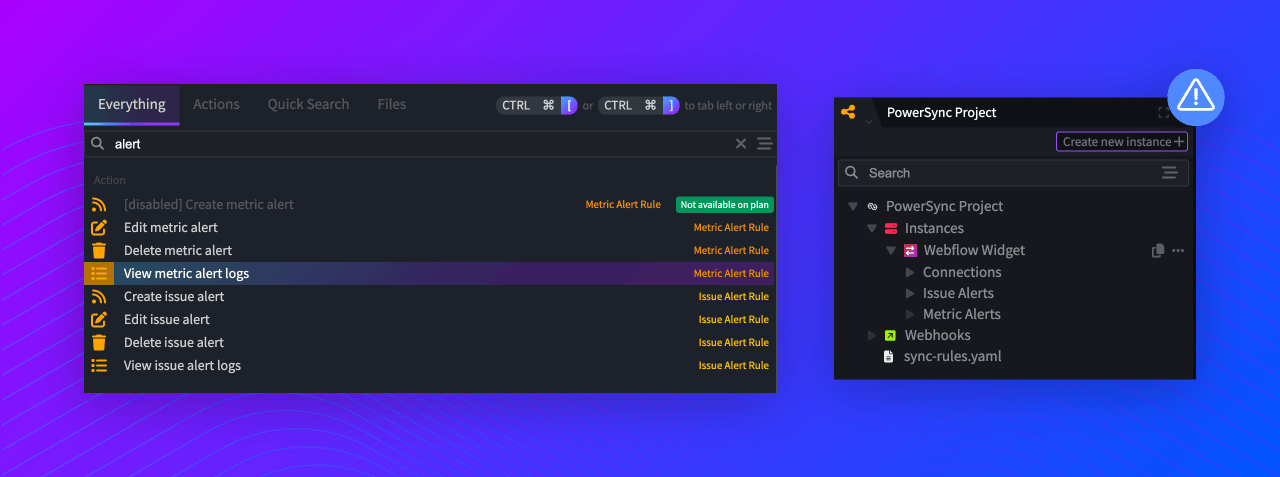Click the orange share-nodes icon in project panel header

coord(848,112)
